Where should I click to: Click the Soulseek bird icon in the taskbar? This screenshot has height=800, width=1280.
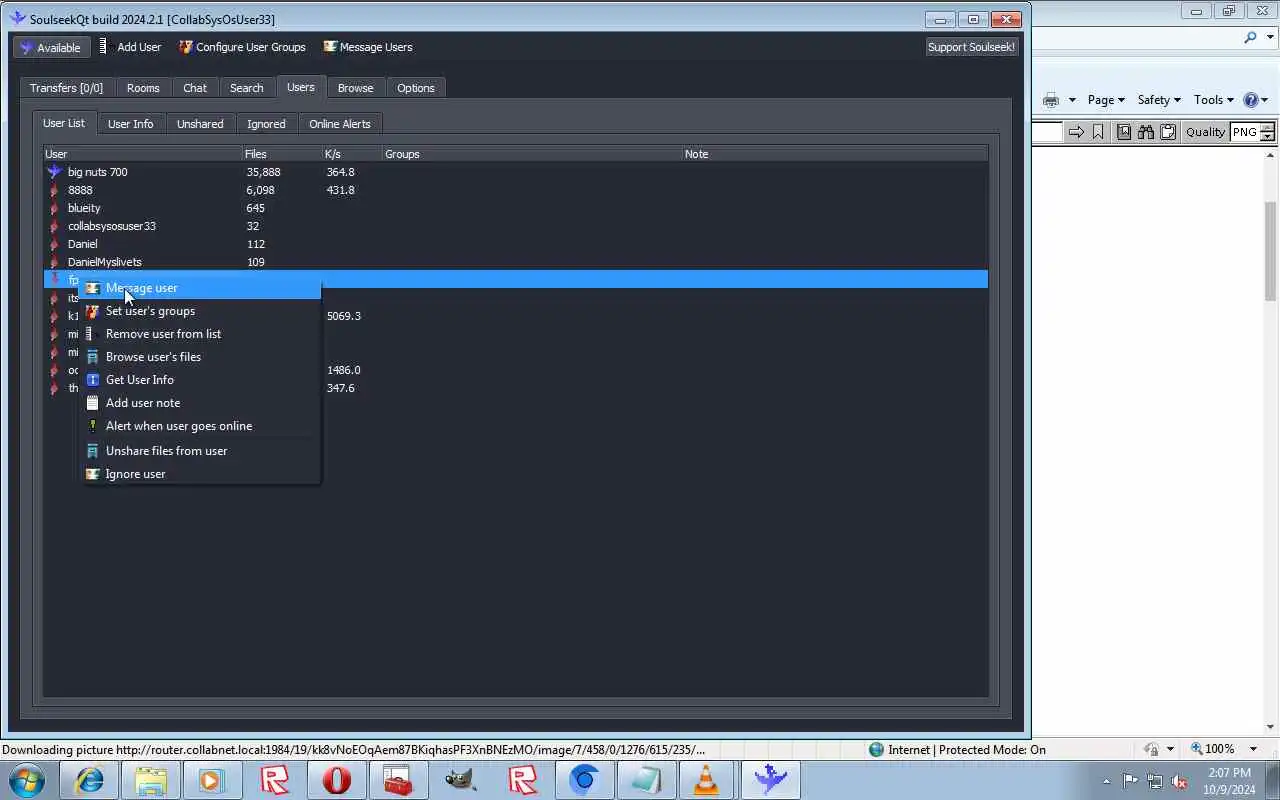click(x=770, y=779)
